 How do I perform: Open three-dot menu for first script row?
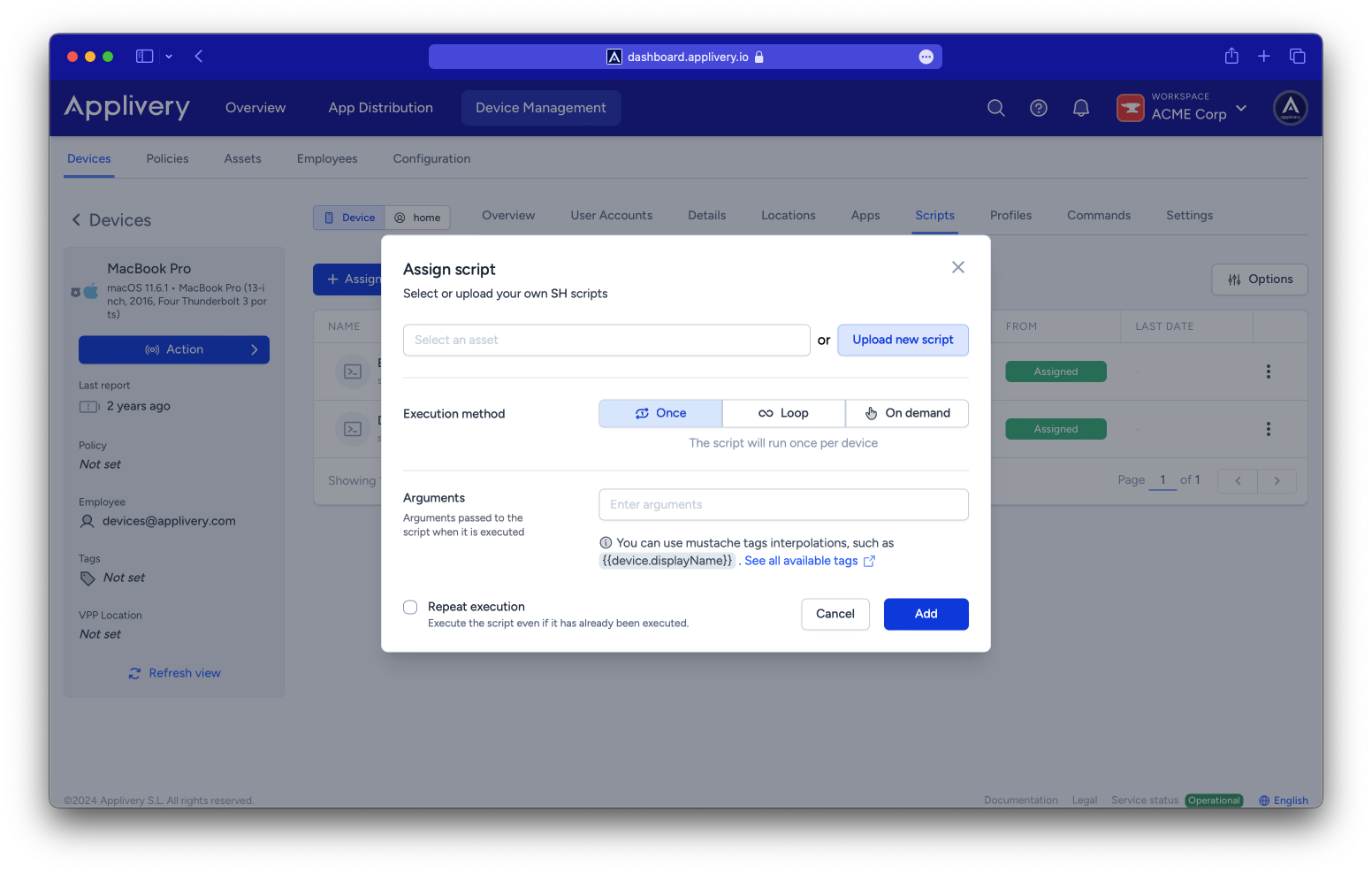tap(1269, 371)
